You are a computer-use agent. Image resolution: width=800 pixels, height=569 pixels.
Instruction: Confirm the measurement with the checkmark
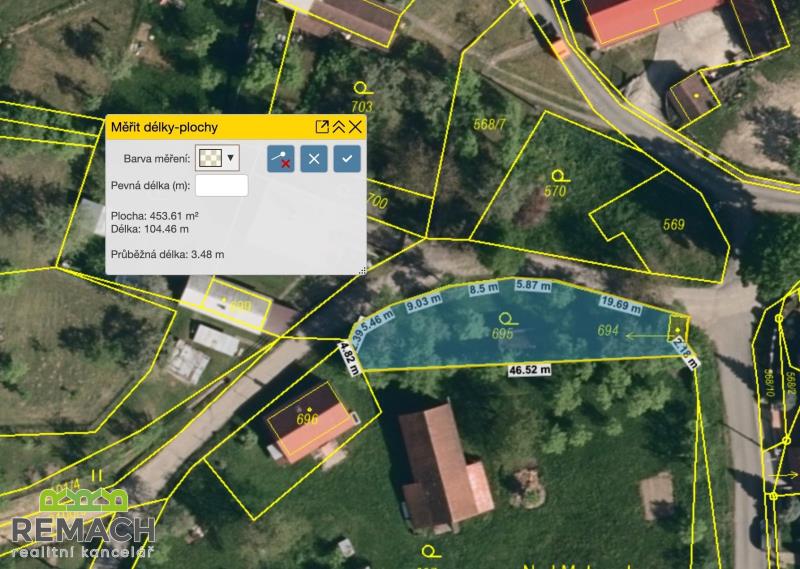coord(347,158)
